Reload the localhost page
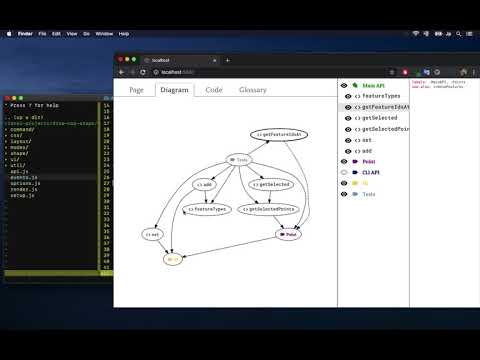 pyautogui.click(x=143, y=72)
